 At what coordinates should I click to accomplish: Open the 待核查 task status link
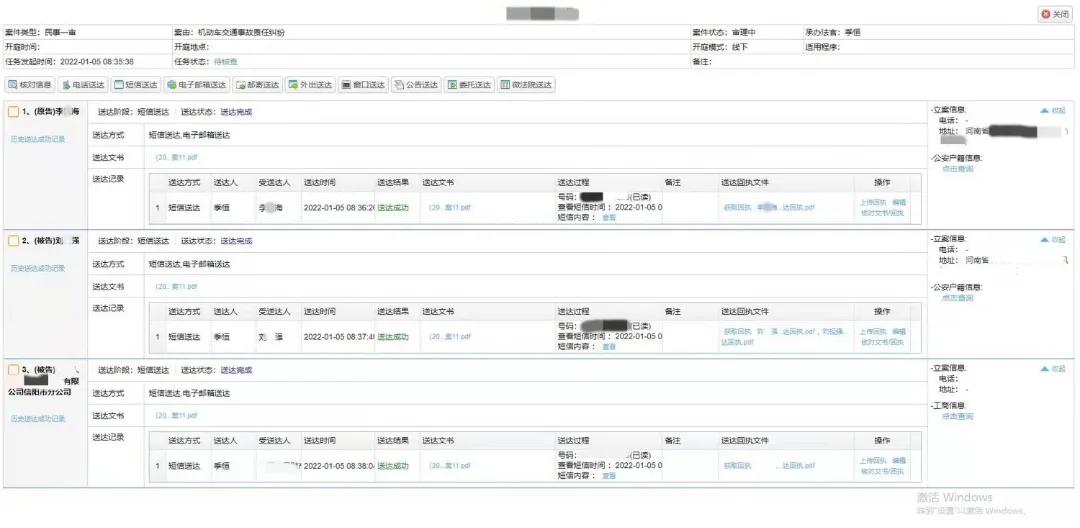tap(225, 62)
